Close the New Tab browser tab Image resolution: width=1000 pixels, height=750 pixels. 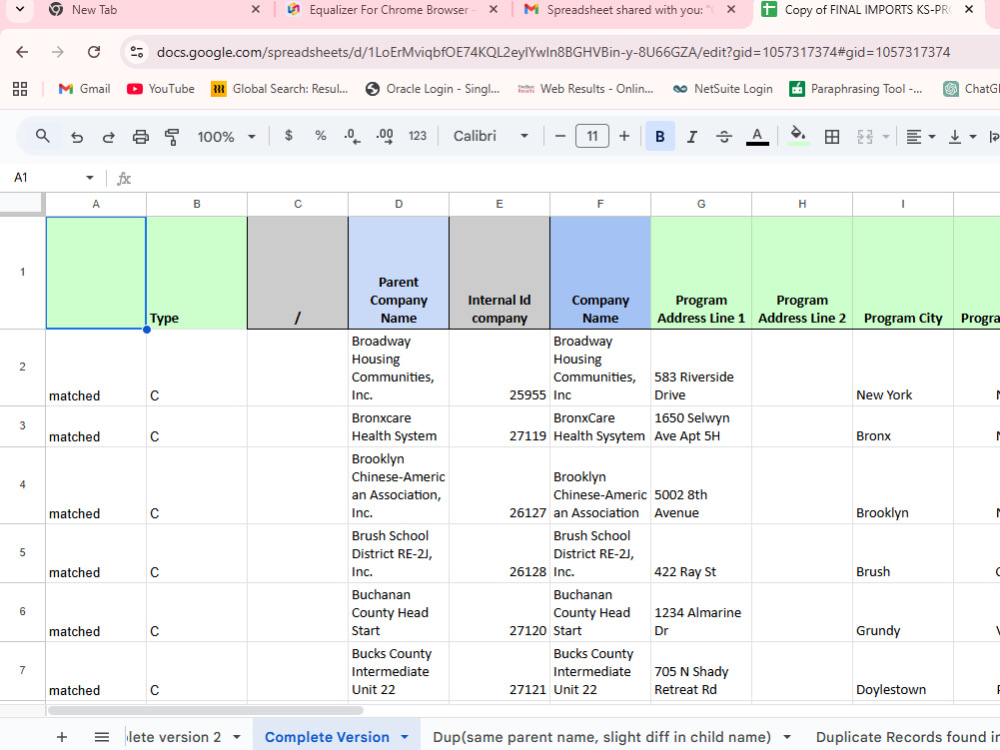(256, 10)
